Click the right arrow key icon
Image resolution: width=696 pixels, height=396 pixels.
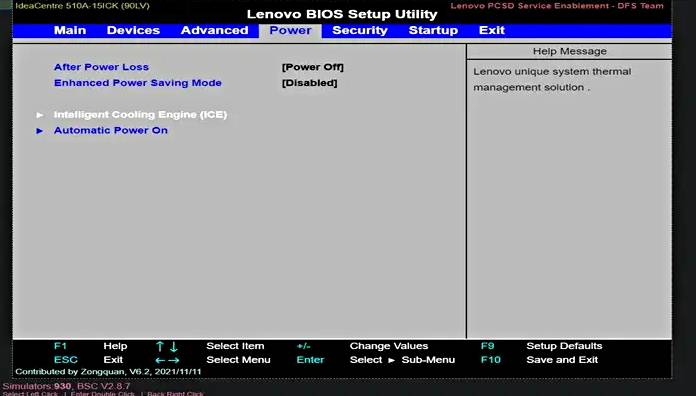(174, 360)
